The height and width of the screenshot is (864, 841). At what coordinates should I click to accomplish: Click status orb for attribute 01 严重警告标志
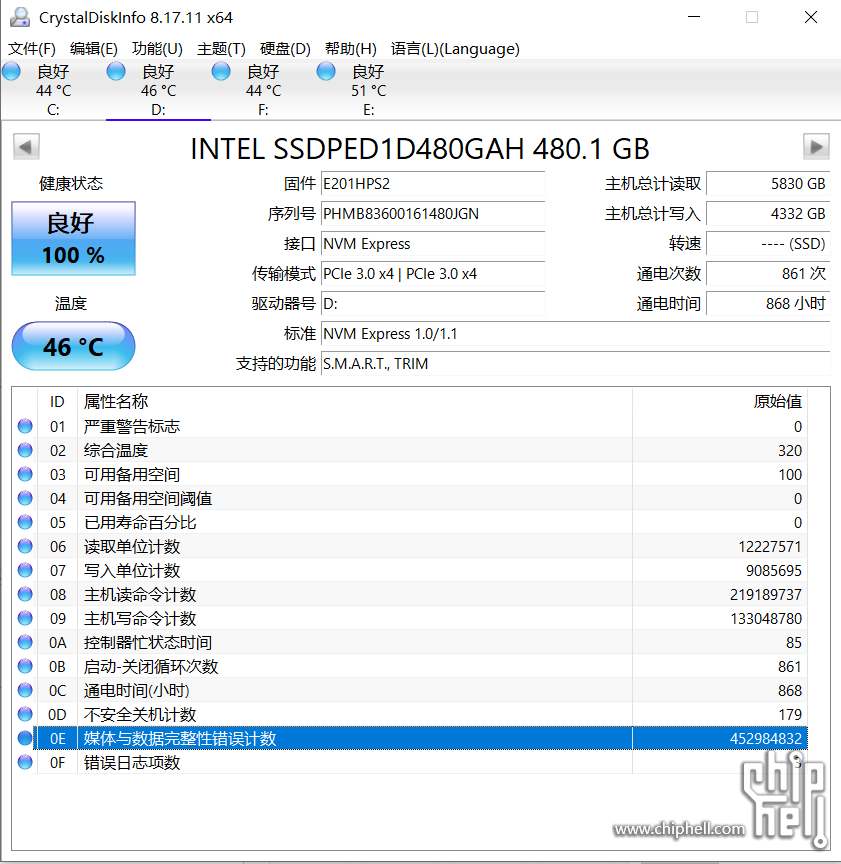tap(25, 426)
